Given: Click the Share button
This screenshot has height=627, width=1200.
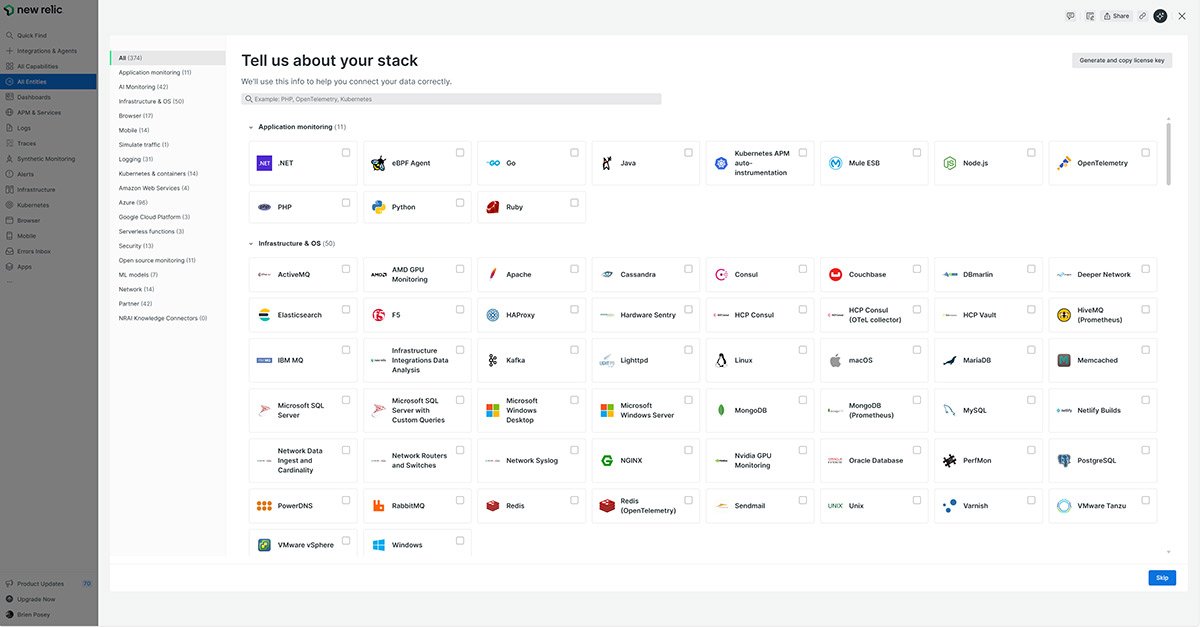Looking at the screenshot, I should tap(1116, 16).
